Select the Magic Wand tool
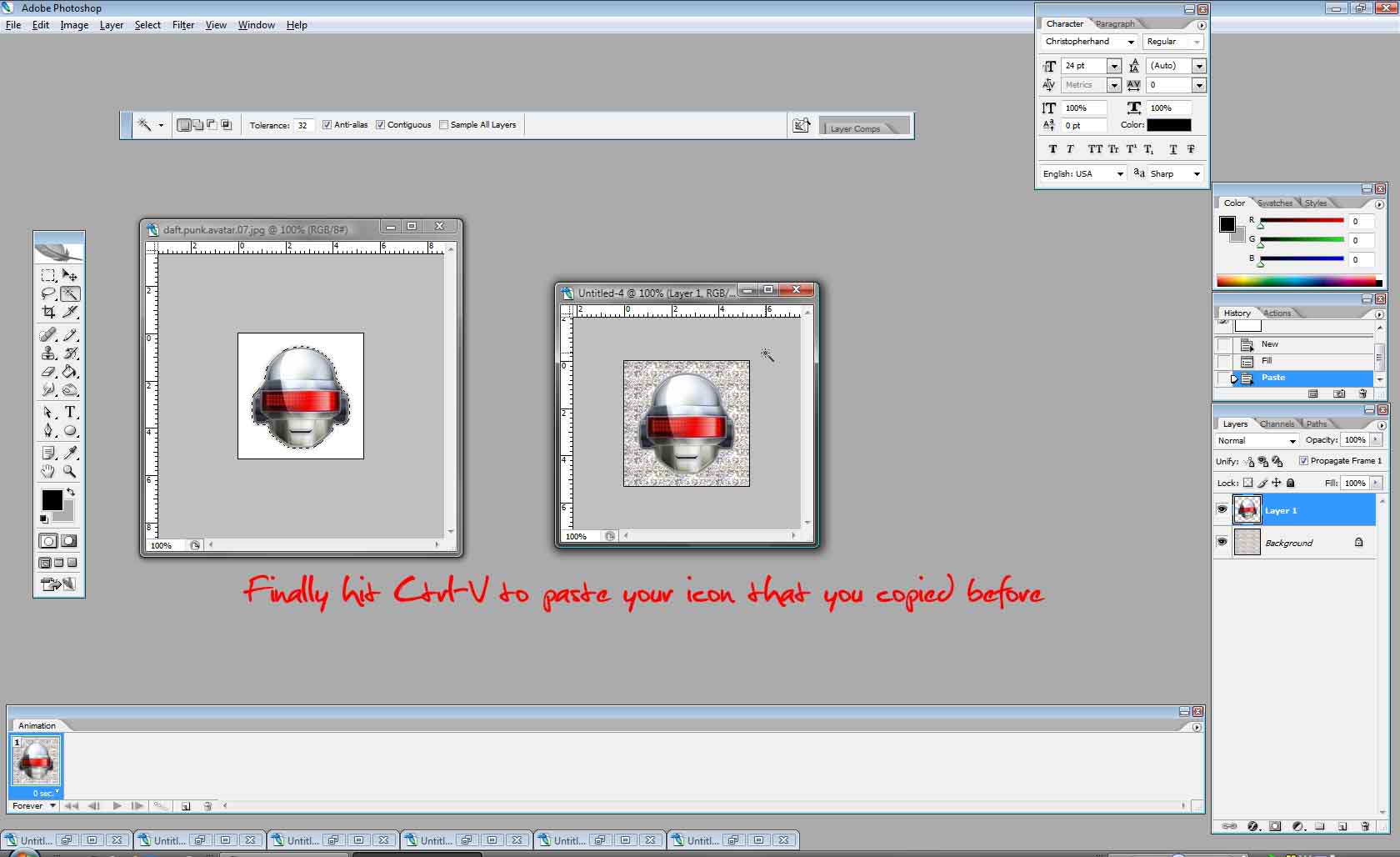 click(x=71, y=293)
